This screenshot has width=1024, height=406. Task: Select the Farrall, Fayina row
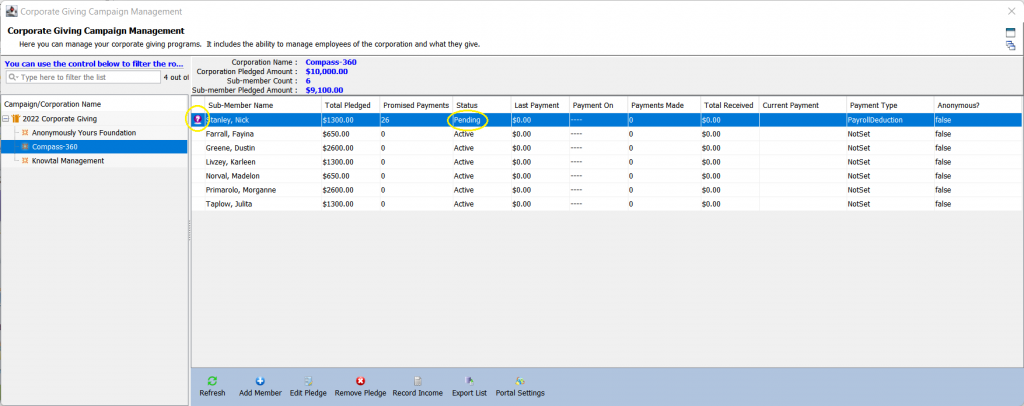pyautogui.click(x=607, y=134)
